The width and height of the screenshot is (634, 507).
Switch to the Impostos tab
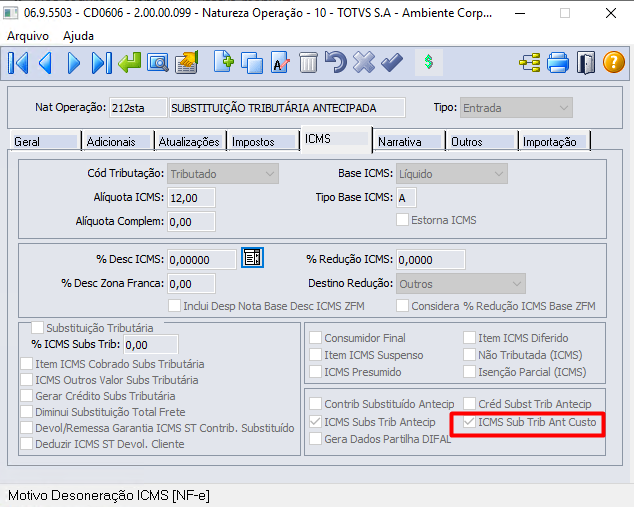coord(263,142)
